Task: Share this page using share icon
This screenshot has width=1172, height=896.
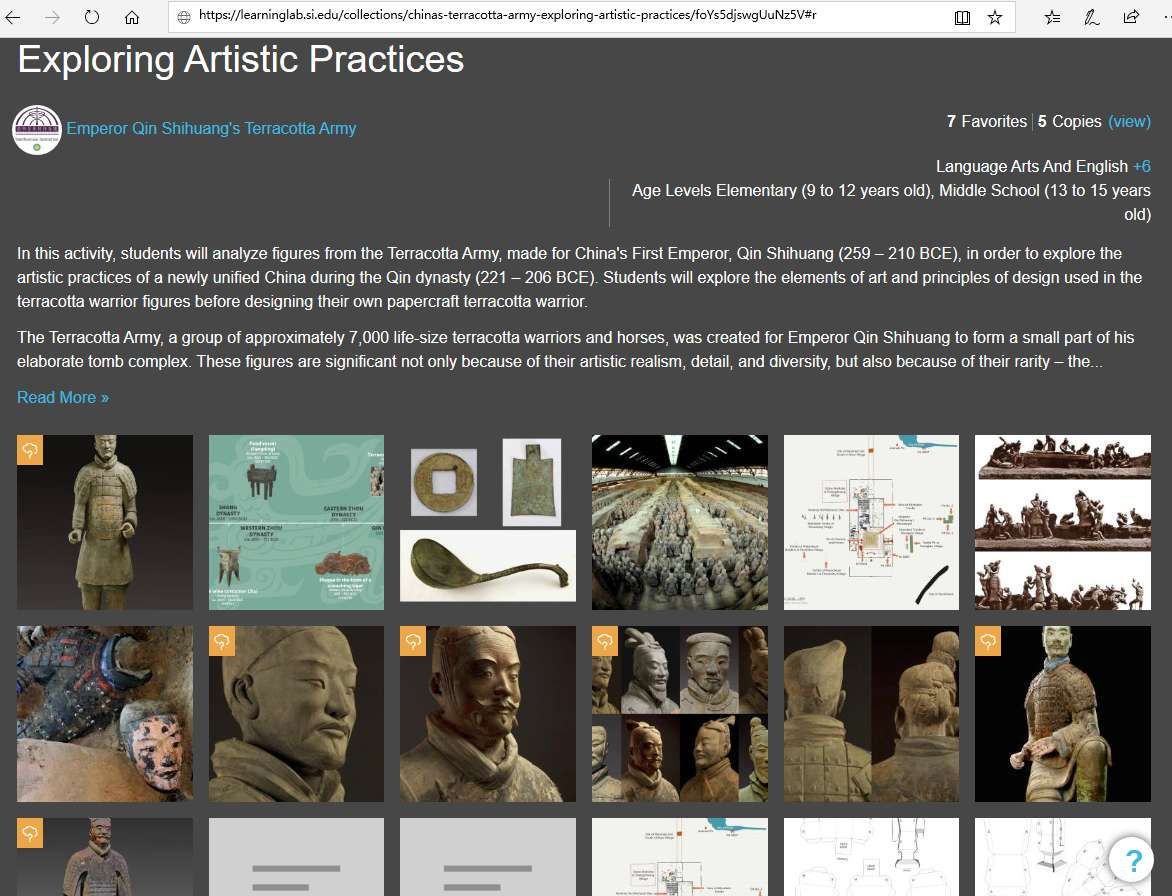Action: point(1131,17)
